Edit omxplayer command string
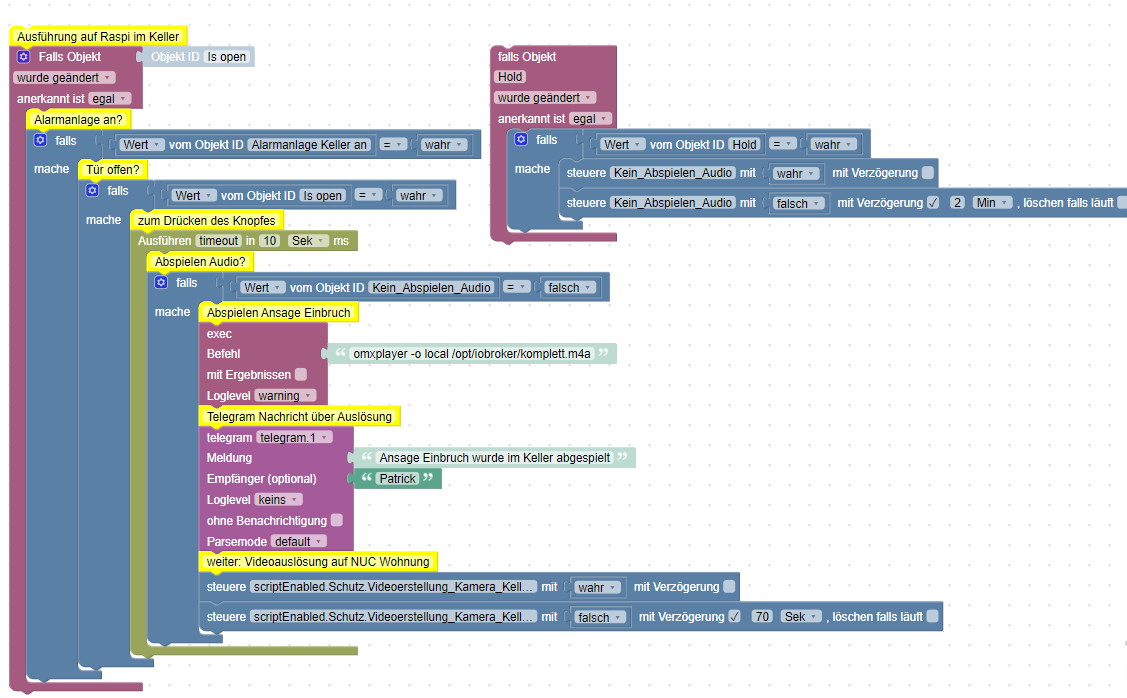Viewport: 1127px width, 698px height. pyautogui.click(x=472, y=354)
